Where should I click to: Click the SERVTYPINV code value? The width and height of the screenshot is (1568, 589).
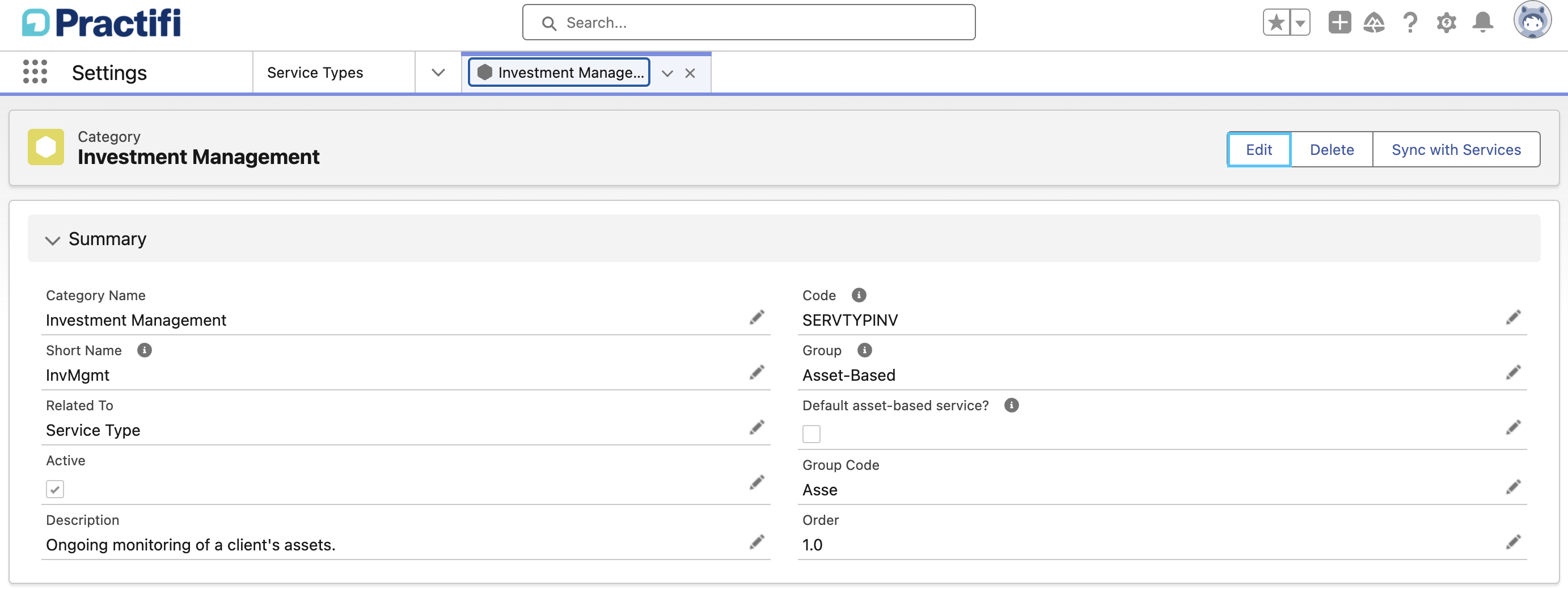pos(849,321)
